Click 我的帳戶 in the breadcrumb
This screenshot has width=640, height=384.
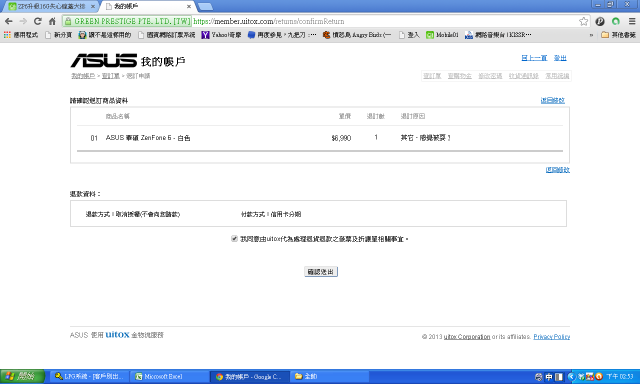coord(83,76)
